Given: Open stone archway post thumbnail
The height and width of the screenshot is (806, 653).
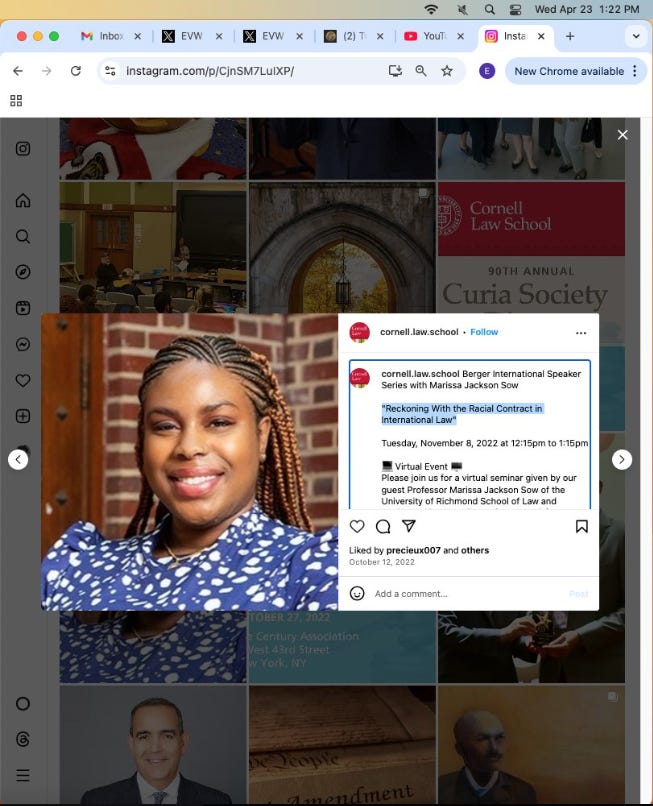Looking at the screenshot, I should [342, 247].
